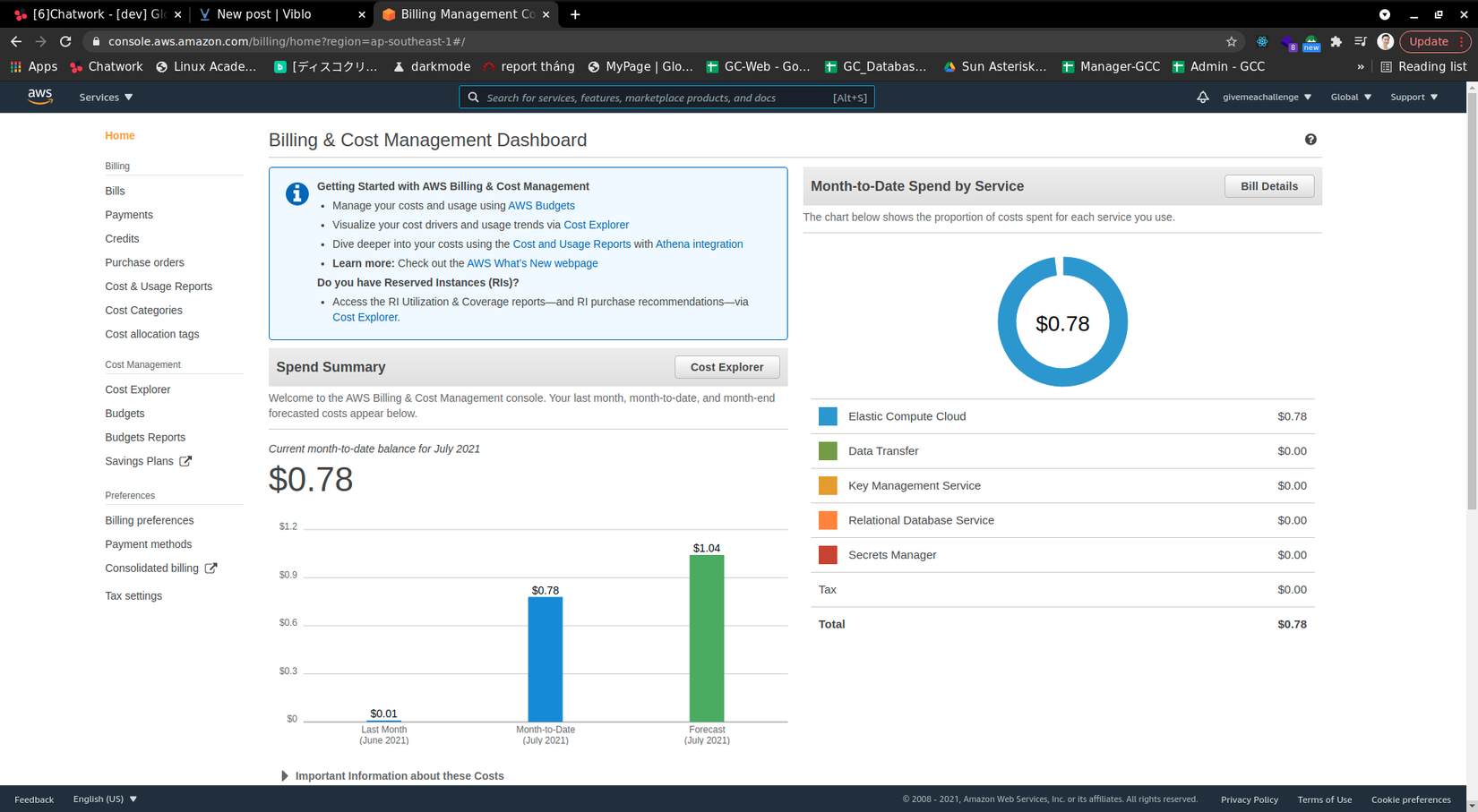The image size is (1478, 812).
Task: Open the Apps bookmark grid
Action: tap(33, 67)
